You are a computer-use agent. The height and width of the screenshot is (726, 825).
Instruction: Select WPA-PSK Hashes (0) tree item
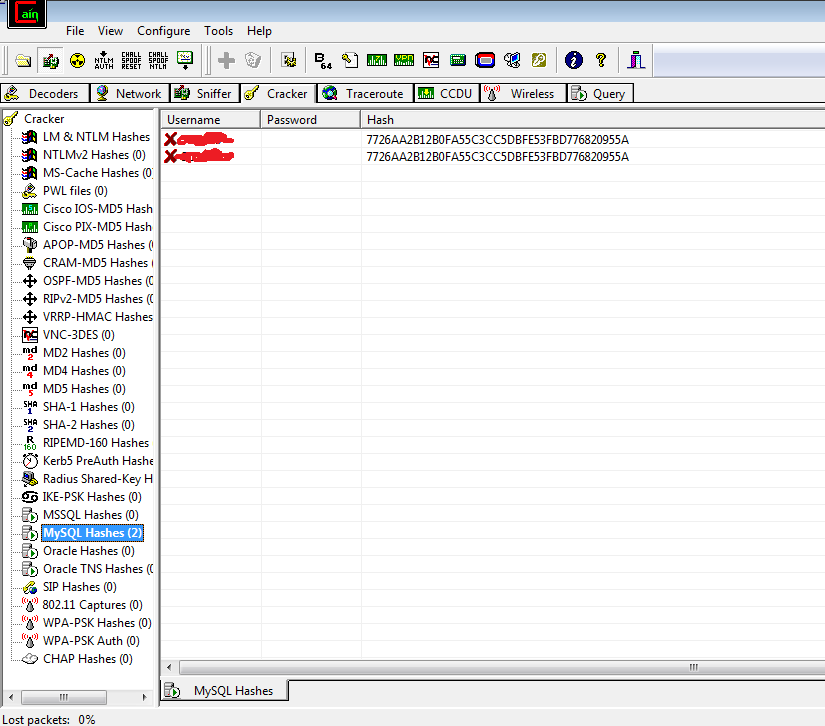coord(97,623)
